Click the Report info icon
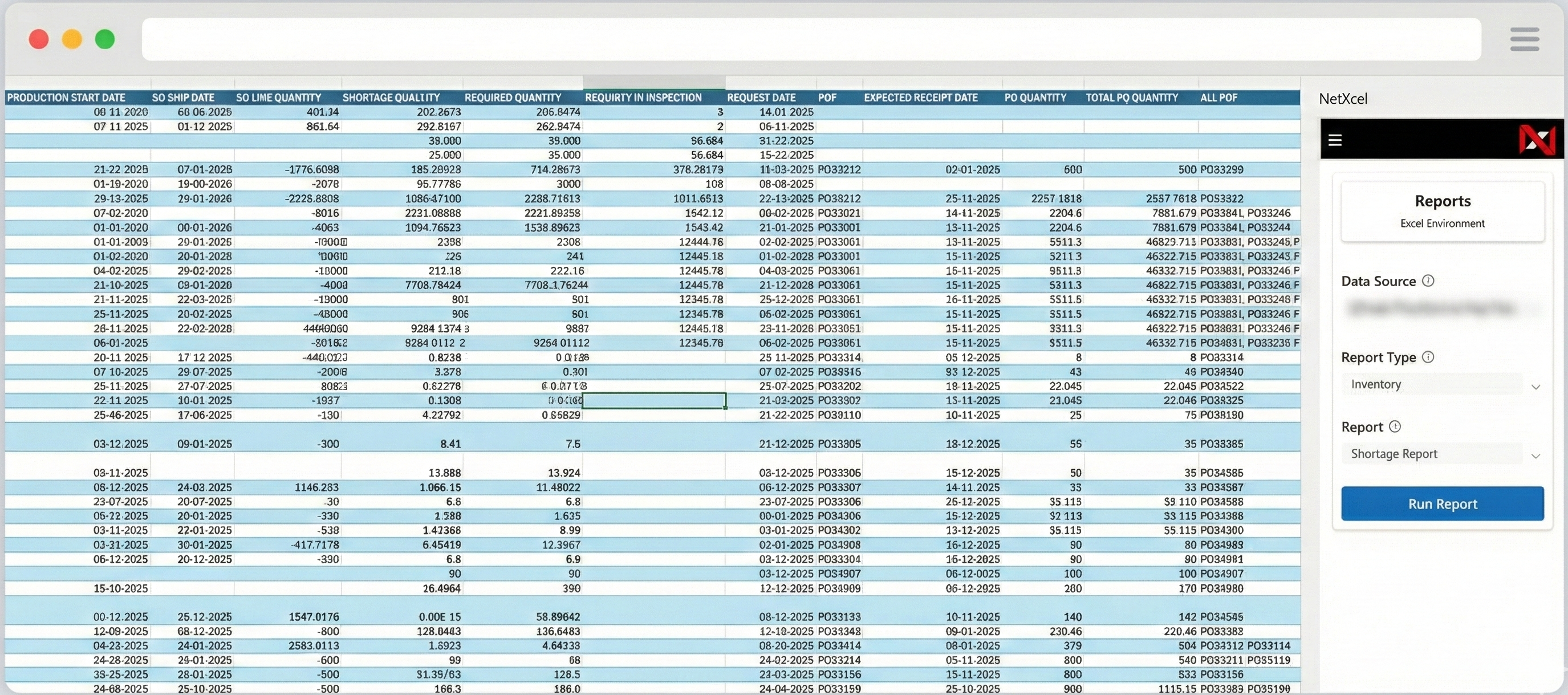Screen dimensions: 1568x695 (1396, 426)
